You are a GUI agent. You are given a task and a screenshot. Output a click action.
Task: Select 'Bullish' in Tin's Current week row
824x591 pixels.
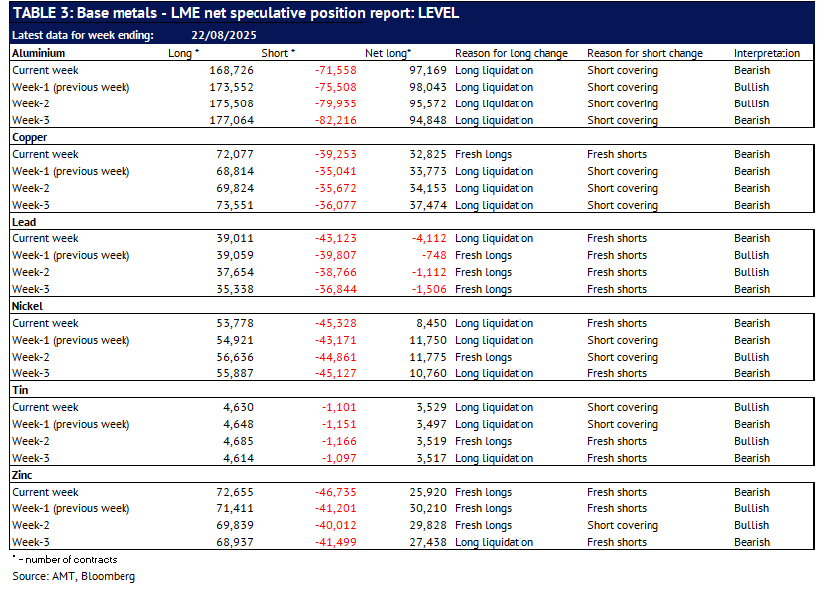[x=751, y=407]
